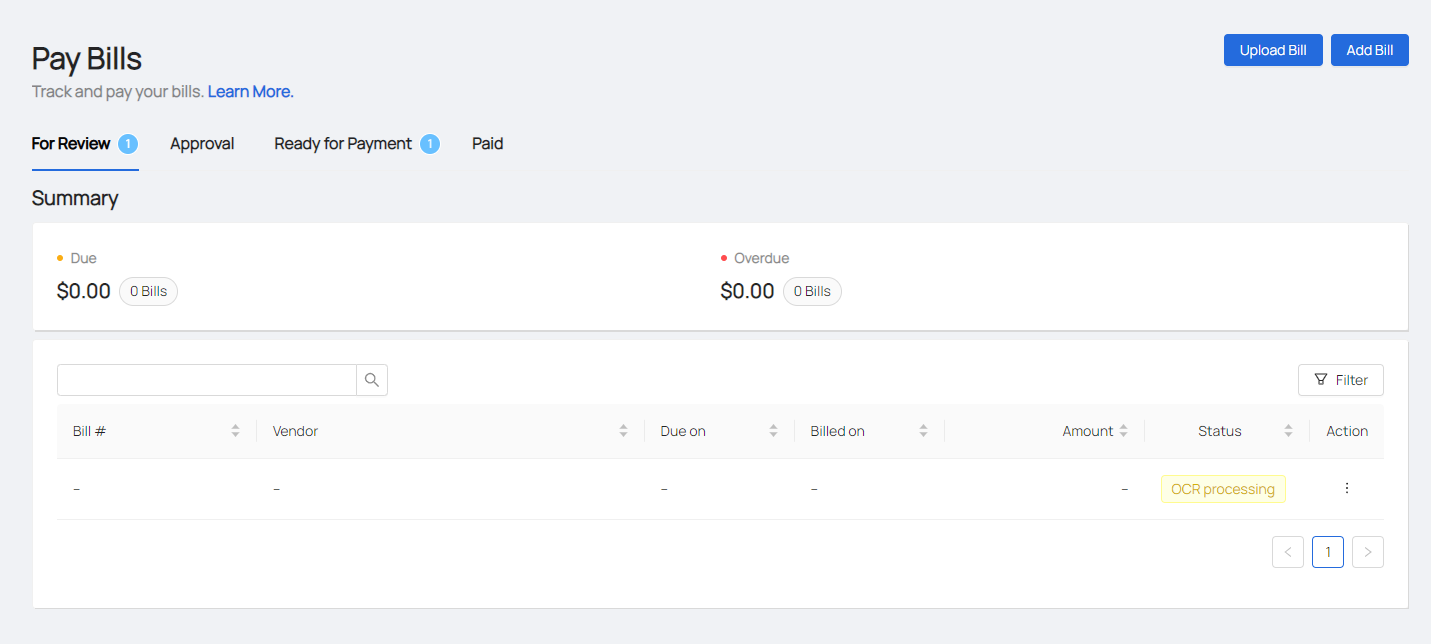Switch to the Approval tab
This screenshot has height=644, width=1431.
(202, 144)
